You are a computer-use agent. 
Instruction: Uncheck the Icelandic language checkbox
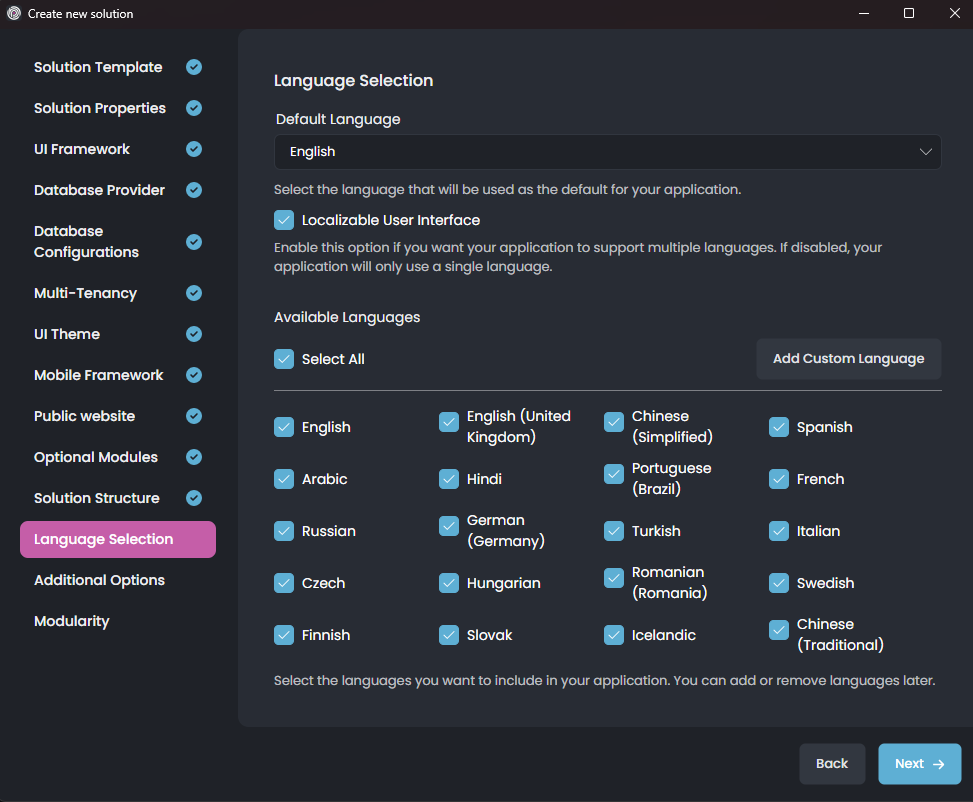pyautogui.click(x=613, y=634)
